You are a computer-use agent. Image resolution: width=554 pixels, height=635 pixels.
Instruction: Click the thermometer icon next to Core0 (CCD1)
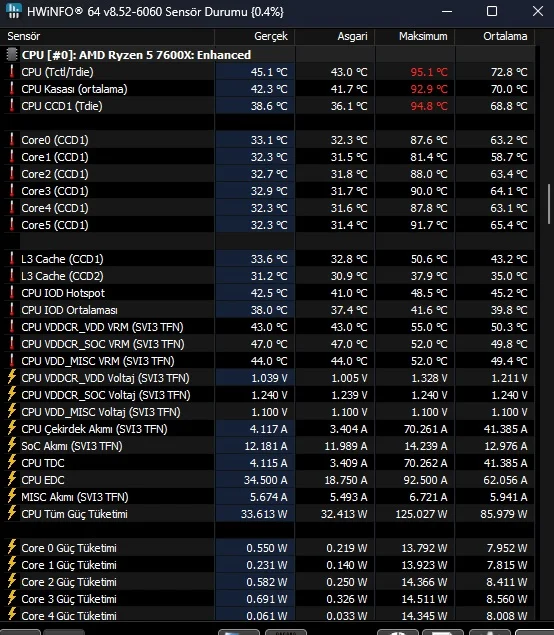12,140
